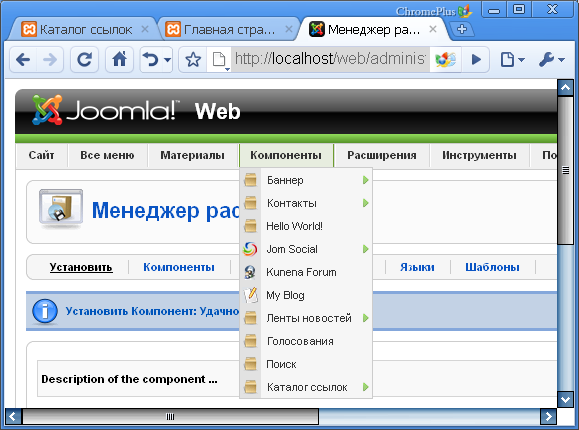
Task: Expand the Контакты submenu arrow
Action: click(366, 203)
